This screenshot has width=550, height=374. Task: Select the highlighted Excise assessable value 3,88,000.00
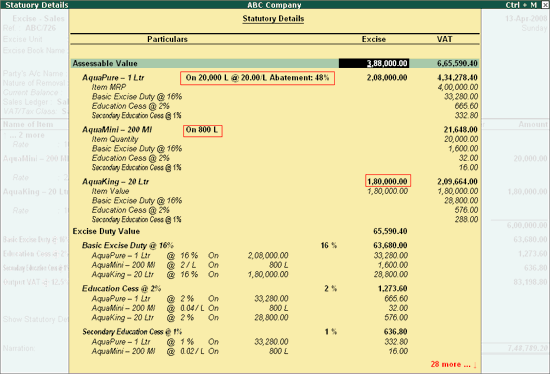[374, 64]
